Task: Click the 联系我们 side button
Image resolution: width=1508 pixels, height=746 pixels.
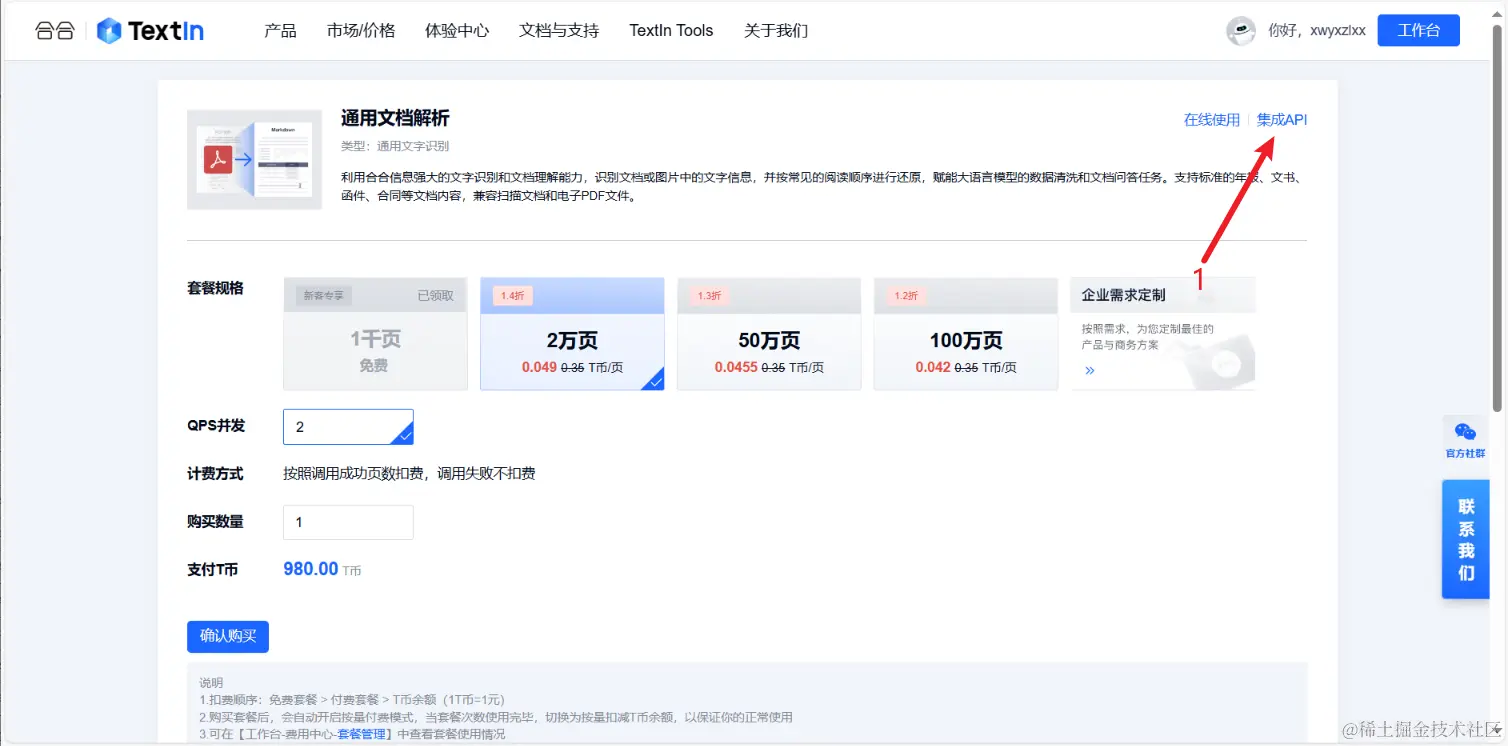Action: [1465, 540]
